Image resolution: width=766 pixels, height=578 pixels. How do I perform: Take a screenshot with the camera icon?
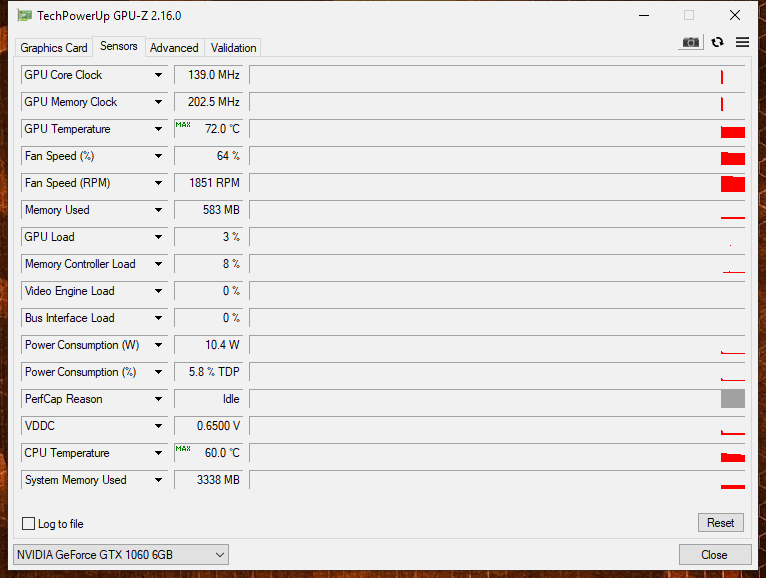pyautogui.click(x=690, y=42)
